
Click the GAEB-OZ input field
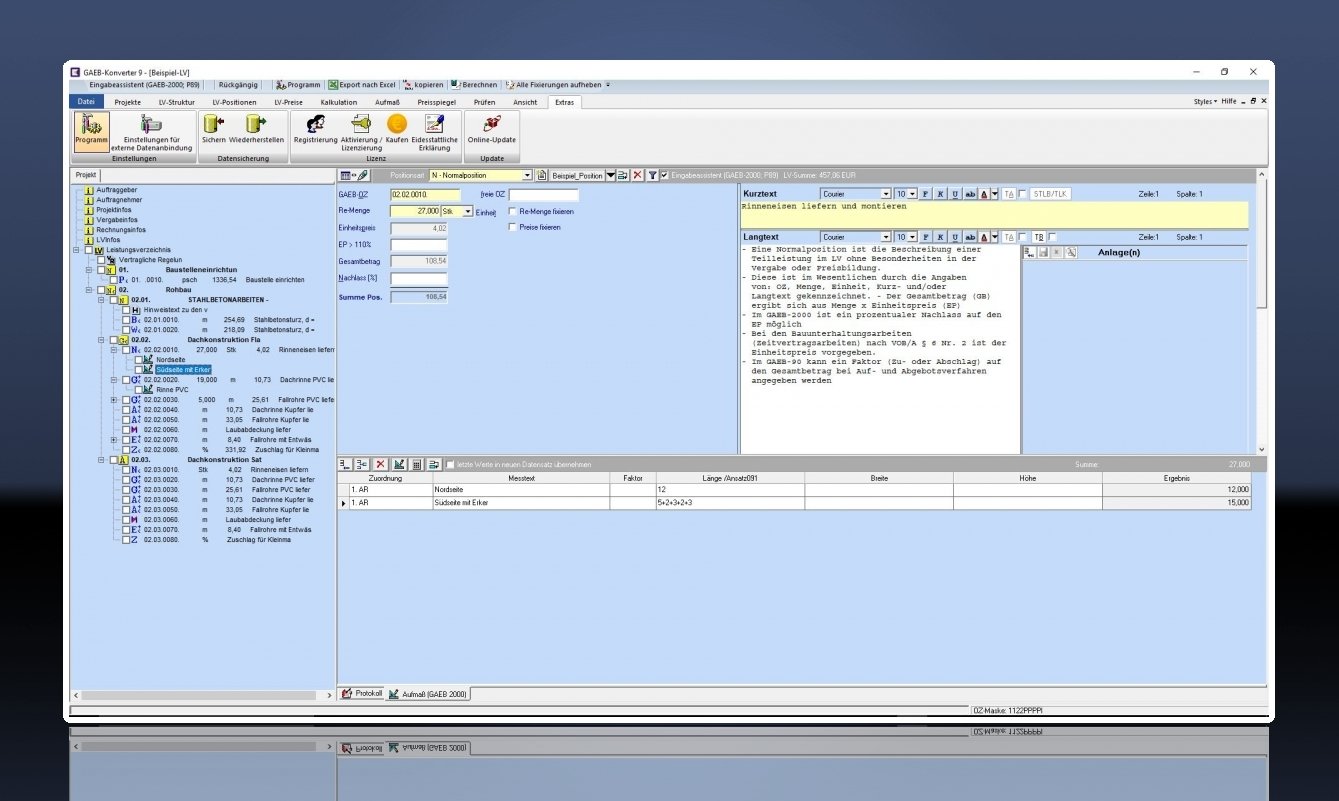point(425,195)
